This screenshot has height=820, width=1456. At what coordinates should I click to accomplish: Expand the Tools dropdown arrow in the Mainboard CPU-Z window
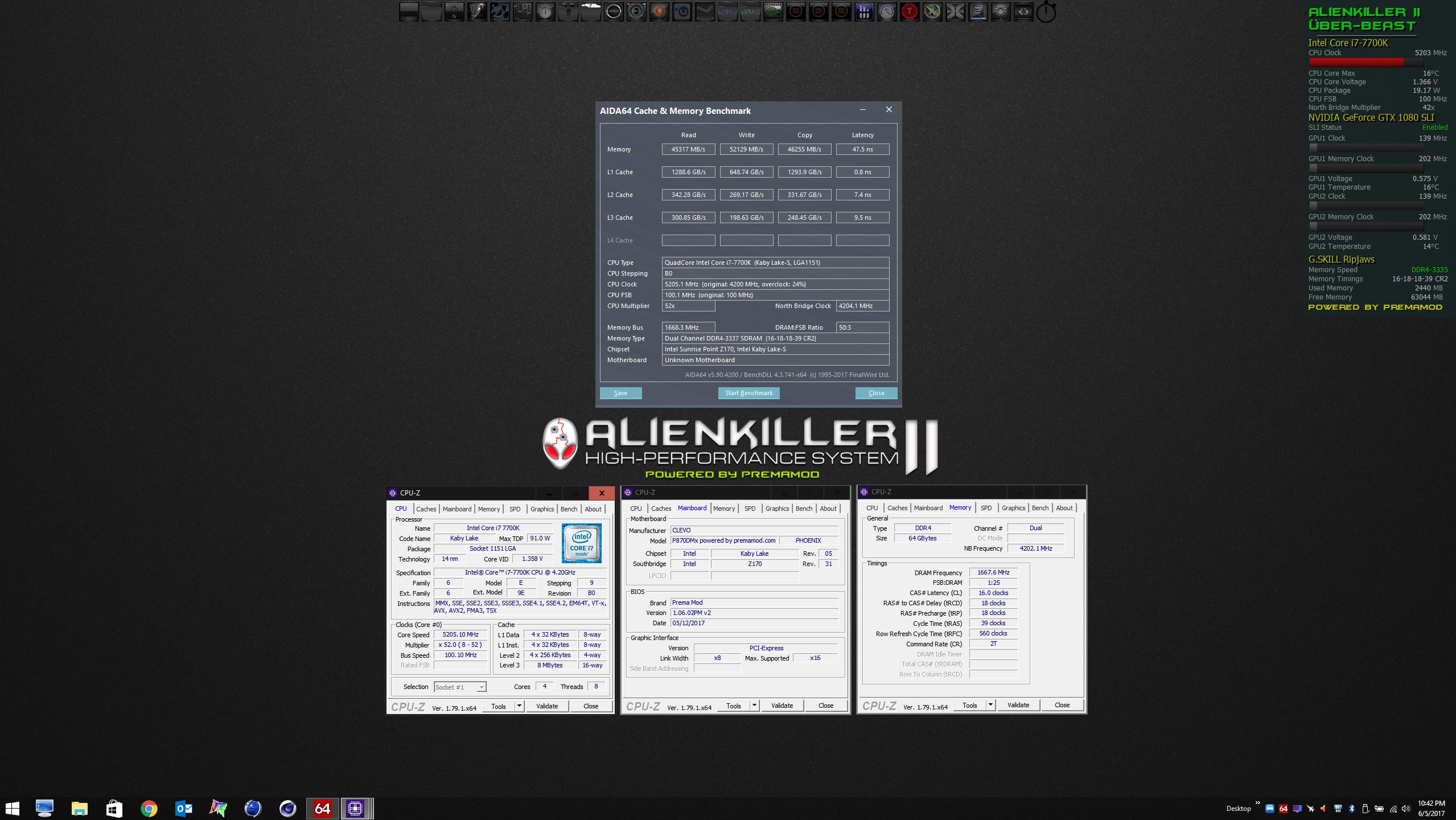tap(754, 706)
